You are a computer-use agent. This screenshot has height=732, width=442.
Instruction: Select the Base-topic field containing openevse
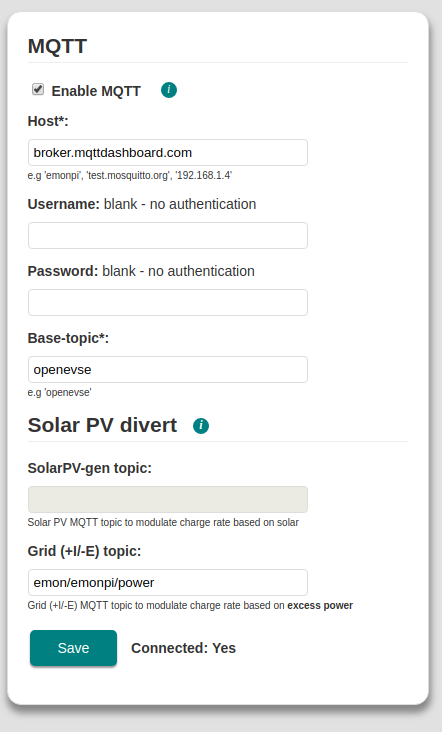pyautogui.click(x=168, y=369)
